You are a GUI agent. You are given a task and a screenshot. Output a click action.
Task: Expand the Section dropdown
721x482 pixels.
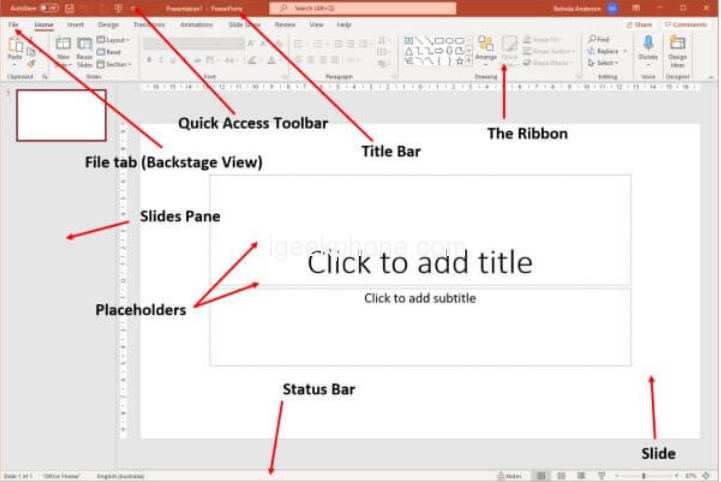click(116, 63)
